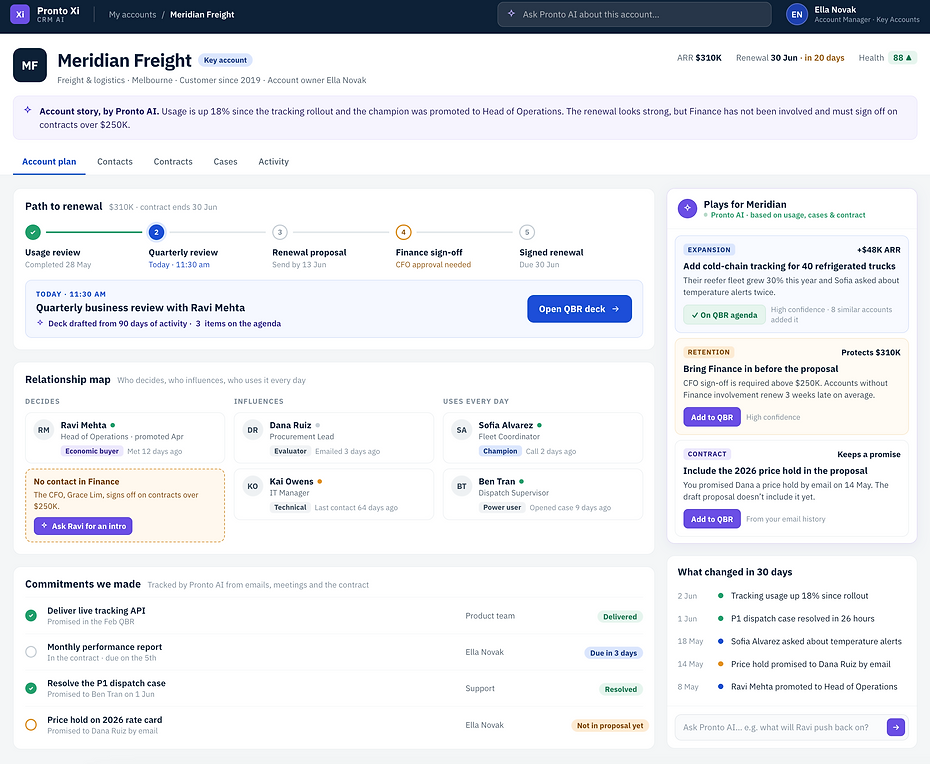The image size is (930, 764).
Task: Mark Price hold on 2026 rate card done
Action: [x=31, y=725]
